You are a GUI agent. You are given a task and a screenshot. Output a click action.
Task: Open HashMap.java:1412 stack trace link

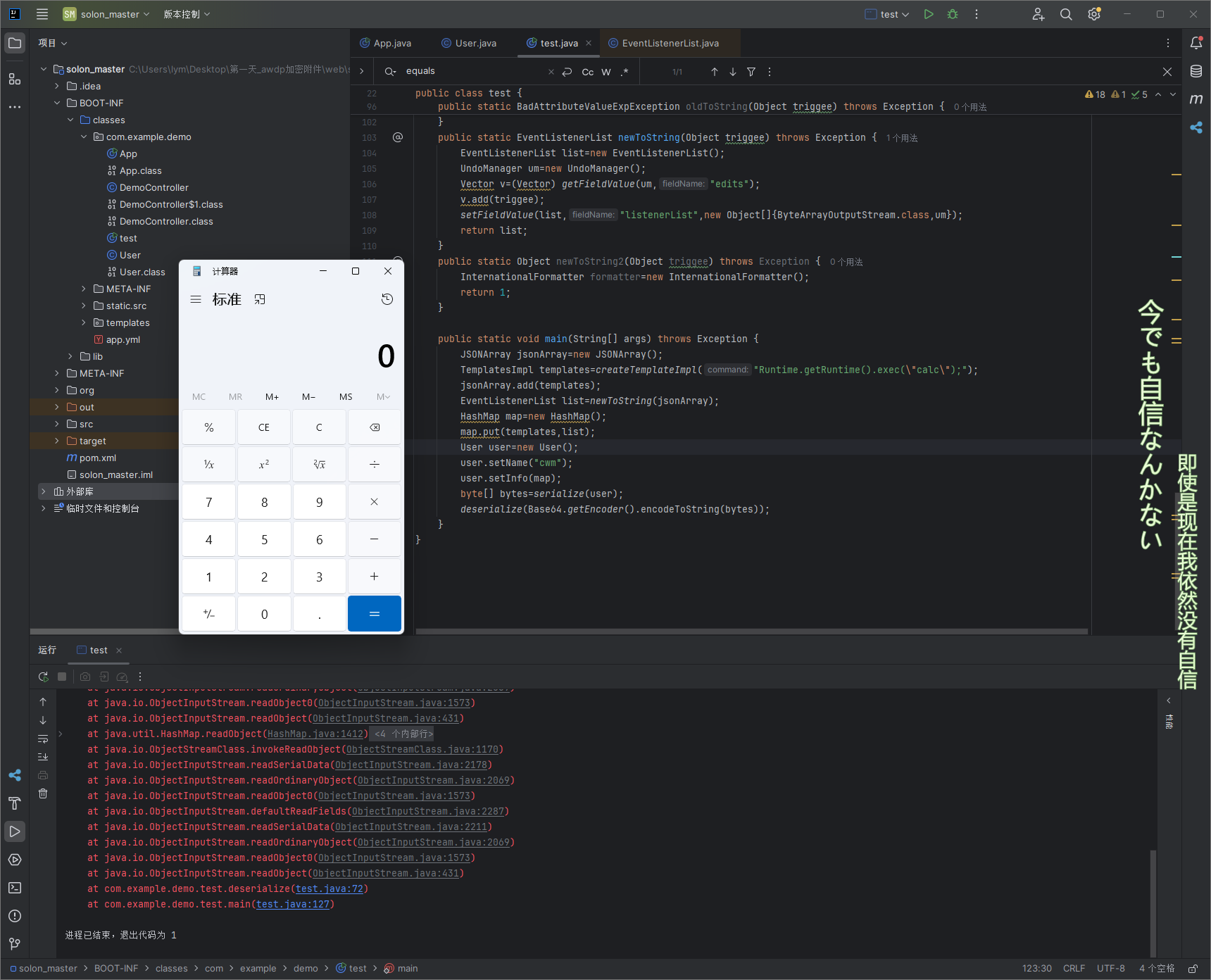[x=315, y=734]
